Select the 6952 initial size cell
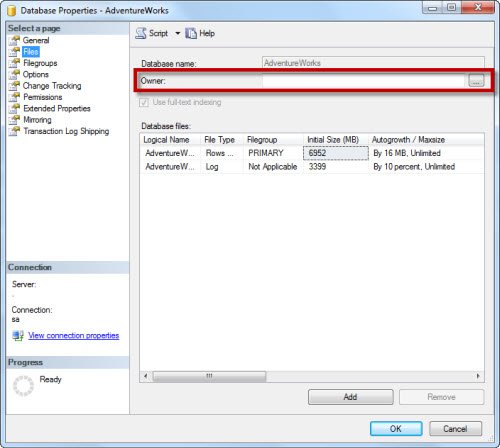The image size is (500, 448). [336, 153]
